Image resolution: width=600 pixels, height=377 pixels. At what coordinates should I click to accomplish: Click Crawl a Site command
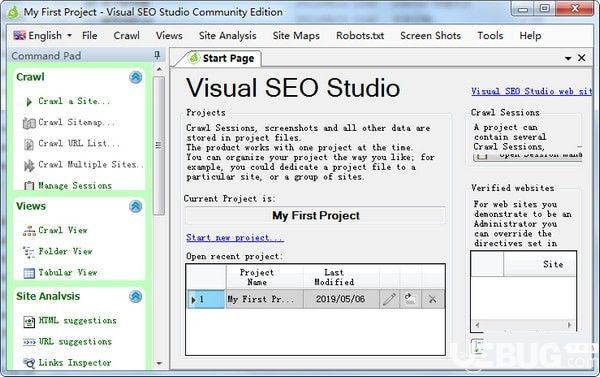(74, 101)
